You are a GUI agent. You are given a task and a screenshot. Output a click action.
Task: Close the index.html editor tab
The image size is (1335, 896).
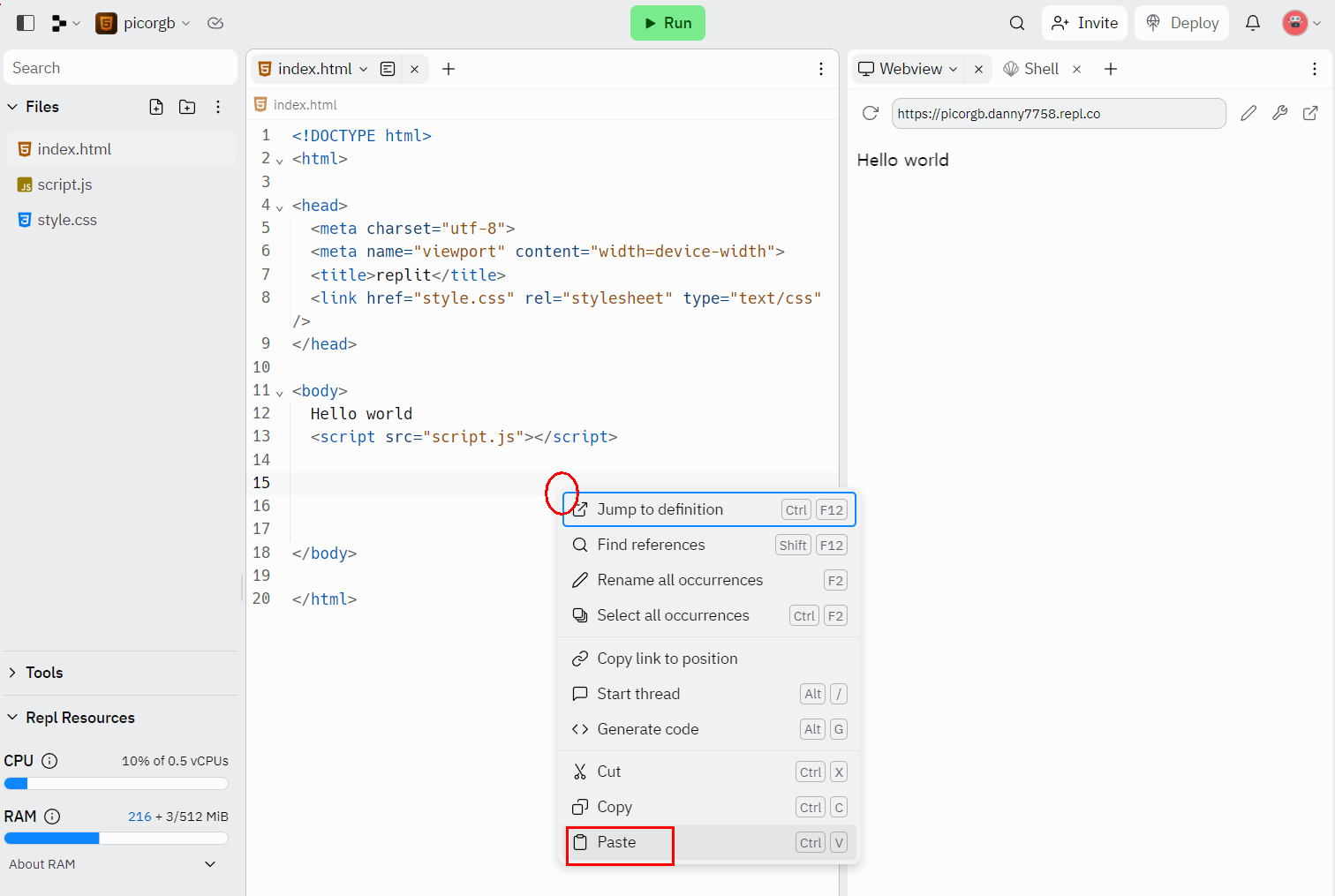(414, 69)
